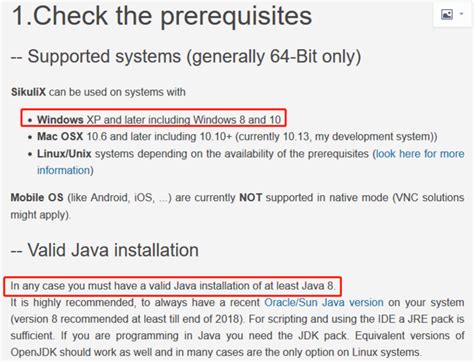Click the '1.Check the prerequisites' heading
Image resolution: width=474 pixels, height=362 pixels.
tap(162, 16)
